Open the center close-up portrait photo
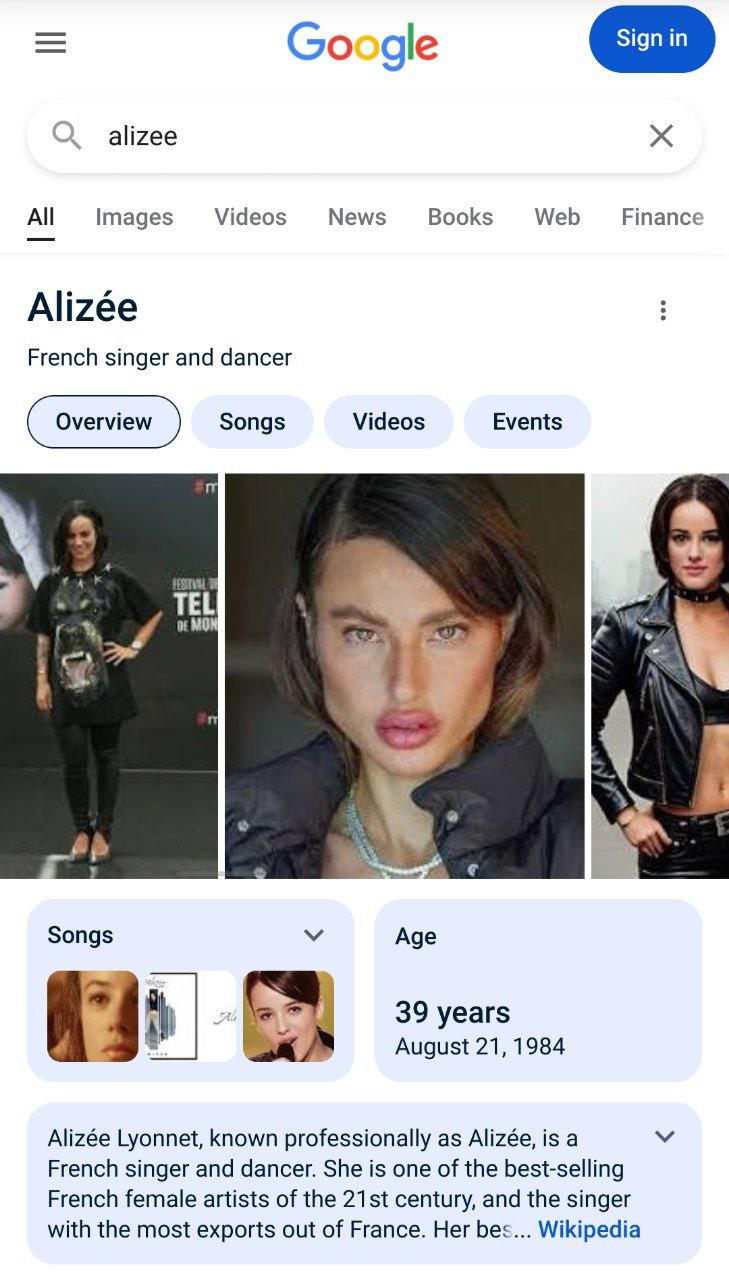 405,676
